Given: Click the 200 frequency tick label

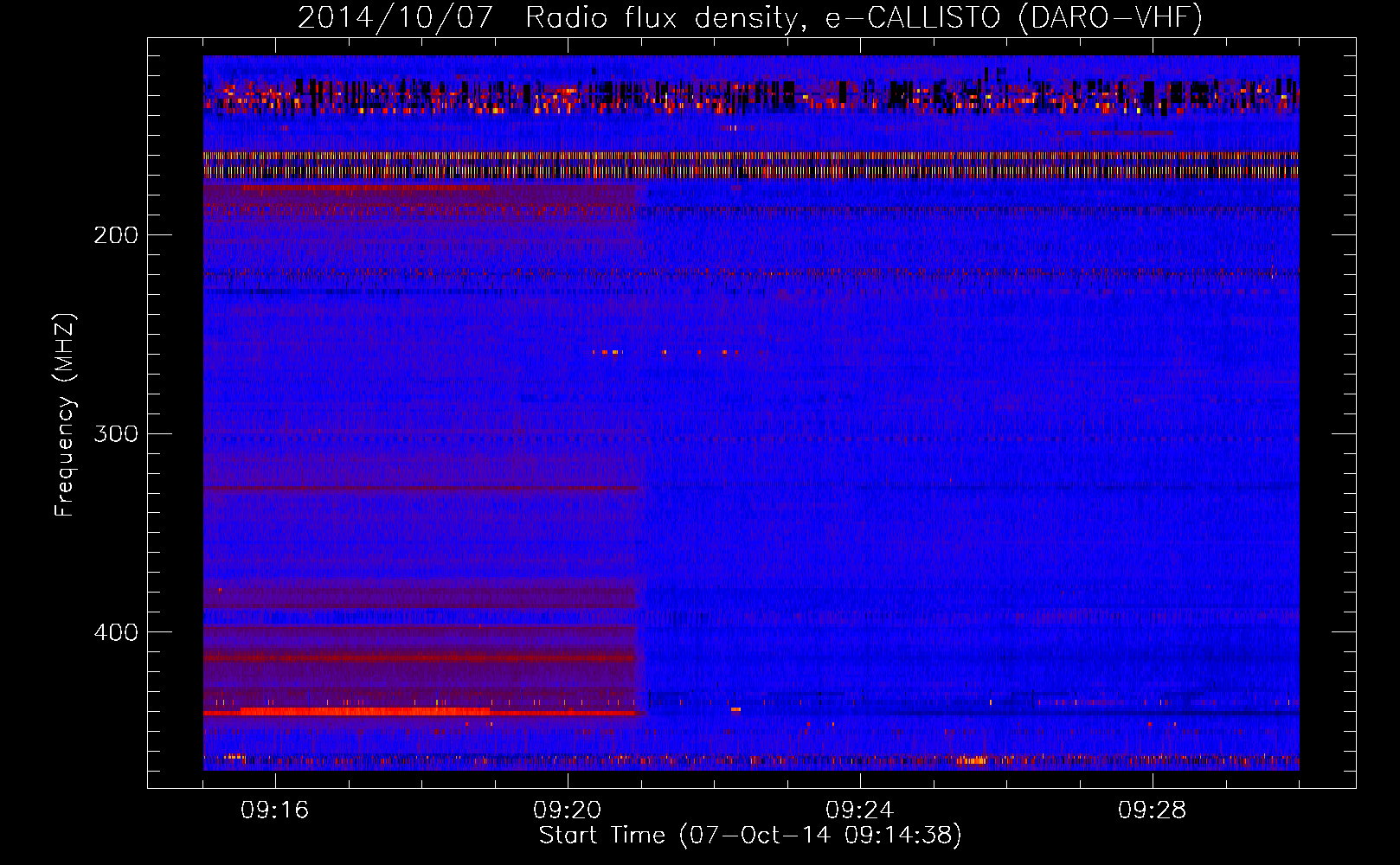Looking at the screenshot, I should click(116, 235).
